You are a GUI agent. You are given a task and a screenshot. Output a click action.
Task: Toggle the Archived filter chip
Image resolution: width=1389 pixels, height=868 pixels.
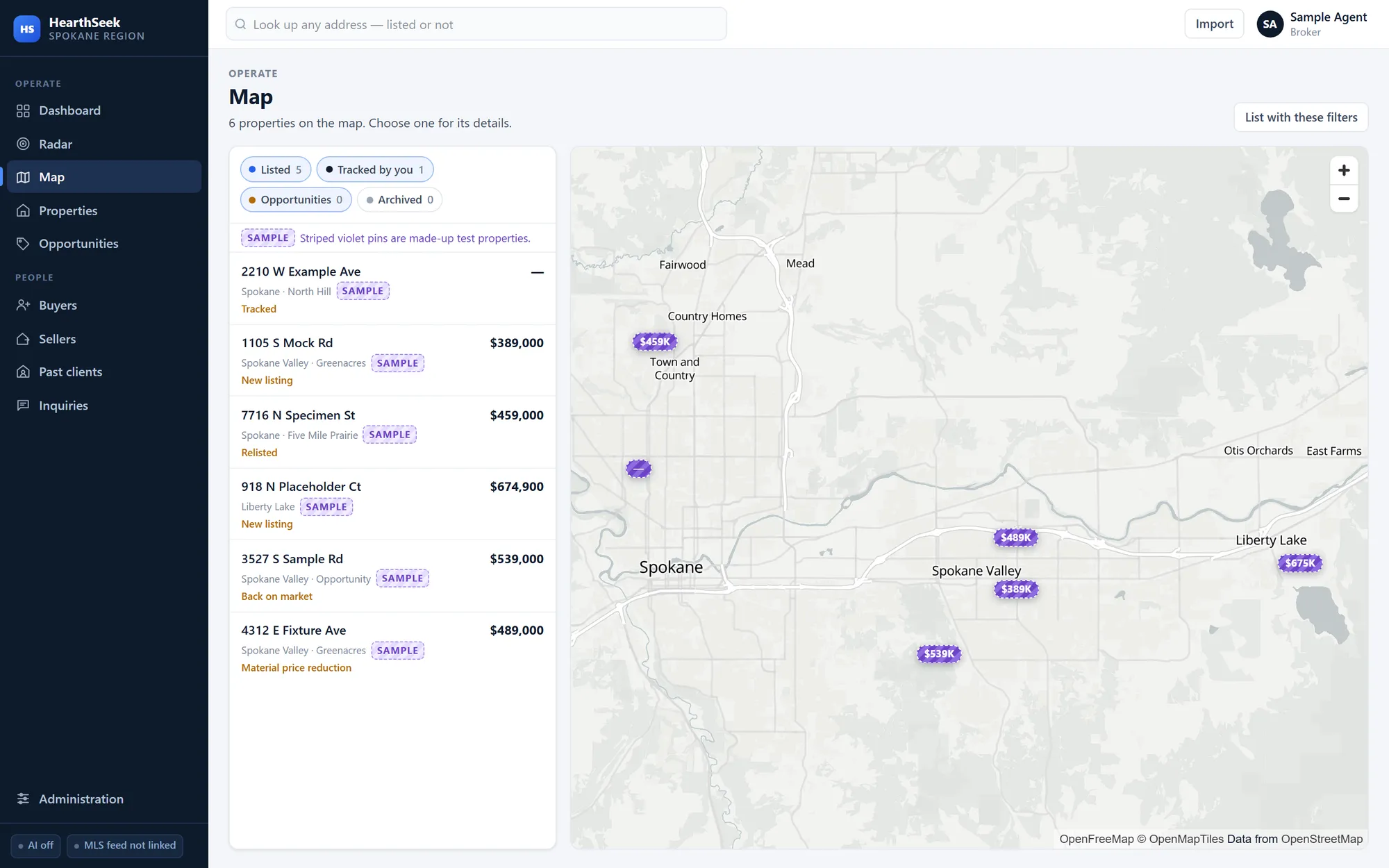(400, 200)
